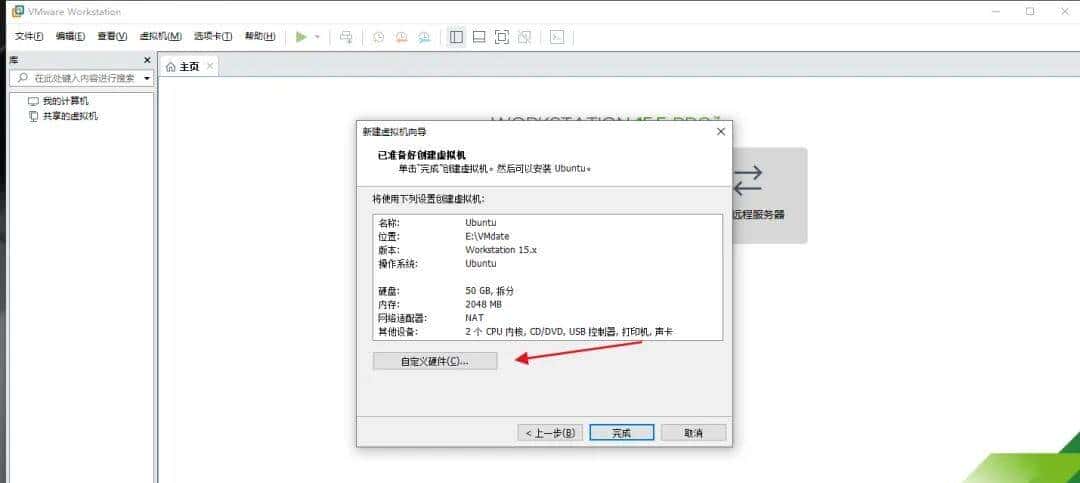Open the 虚拟机(M) menu
Viewport: 1080px width, 483px height.
click(x=160, y=37)
